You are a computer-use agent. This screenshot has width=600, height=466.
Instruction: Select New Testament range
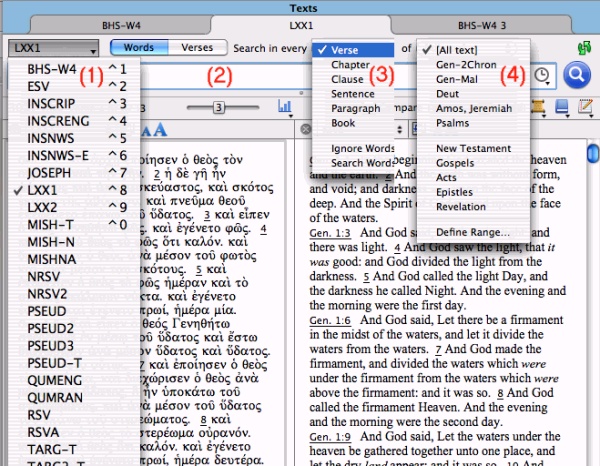tap(473, 148)
